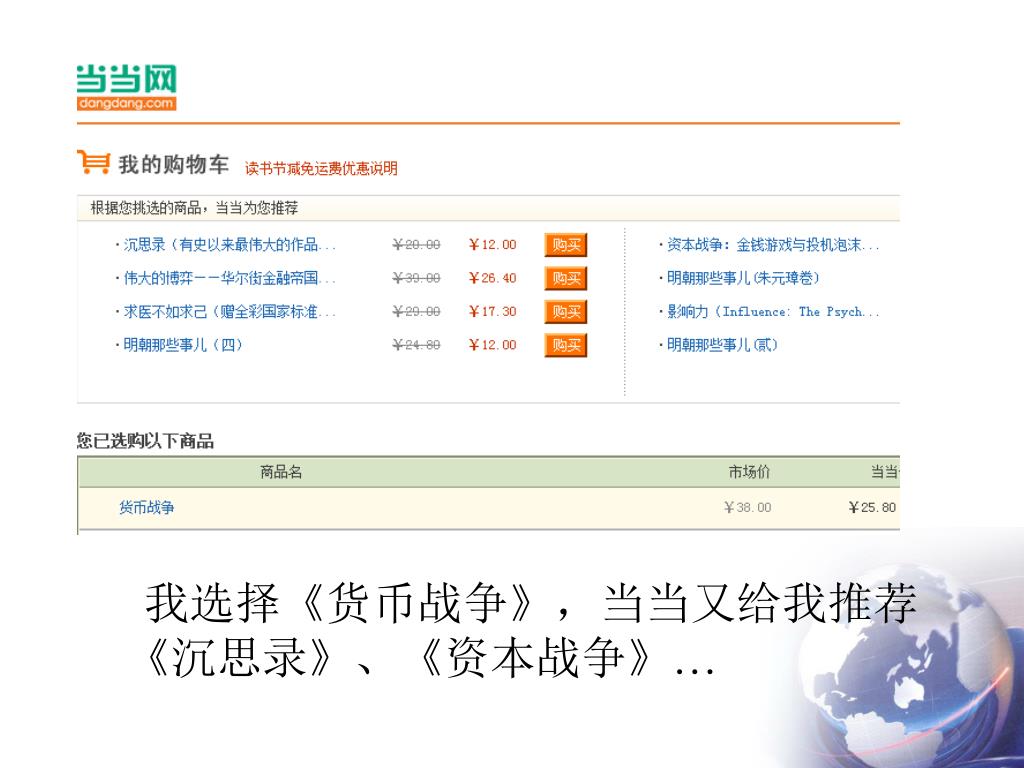The height and width of the screenshot is (768, 1024).
Task: Click the crossed-out price ¥20.00
Action: point(416,245)
